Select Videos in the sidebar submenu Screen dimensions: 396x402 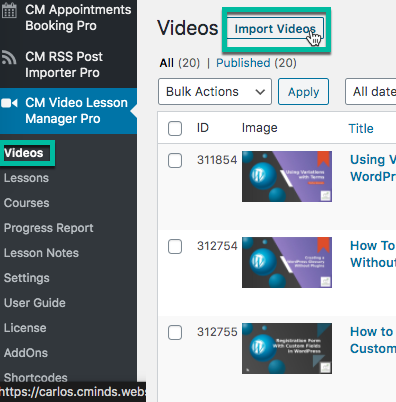(24, 153)
